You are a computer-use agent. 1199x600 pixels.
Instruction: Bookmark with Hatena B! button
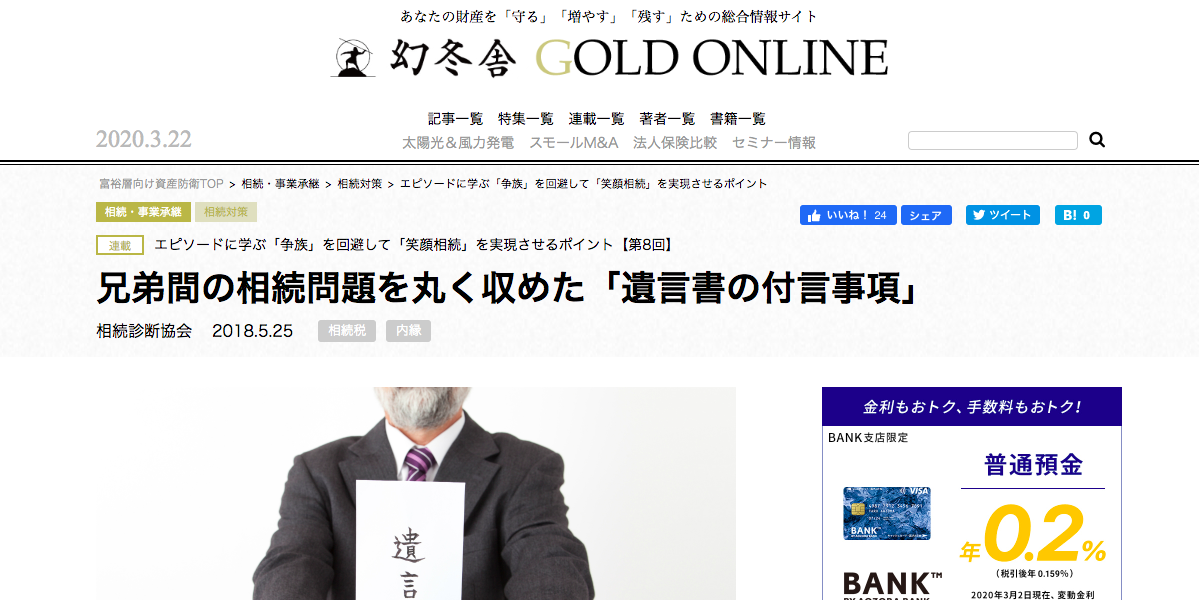click(x=1077, y=215)
